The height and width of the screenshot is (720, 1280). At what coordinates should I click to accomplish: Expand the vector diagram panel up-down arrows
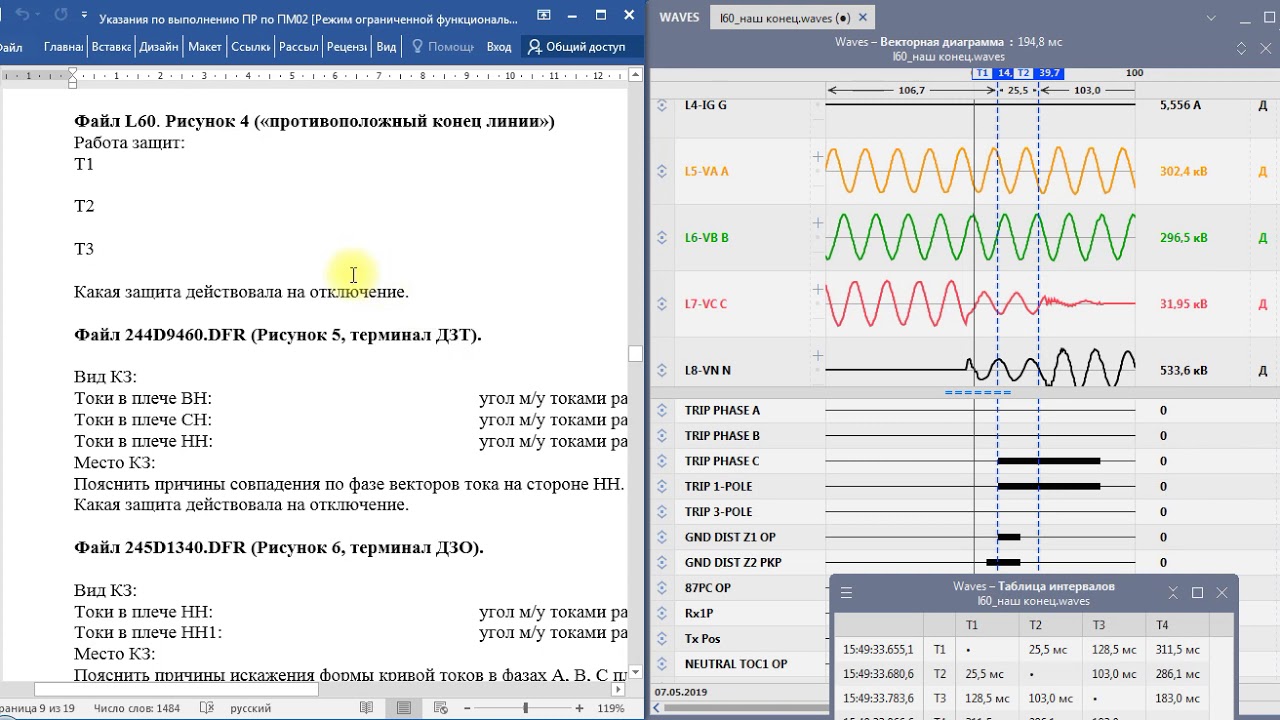pyautogui.click(x=1240, y=49)
